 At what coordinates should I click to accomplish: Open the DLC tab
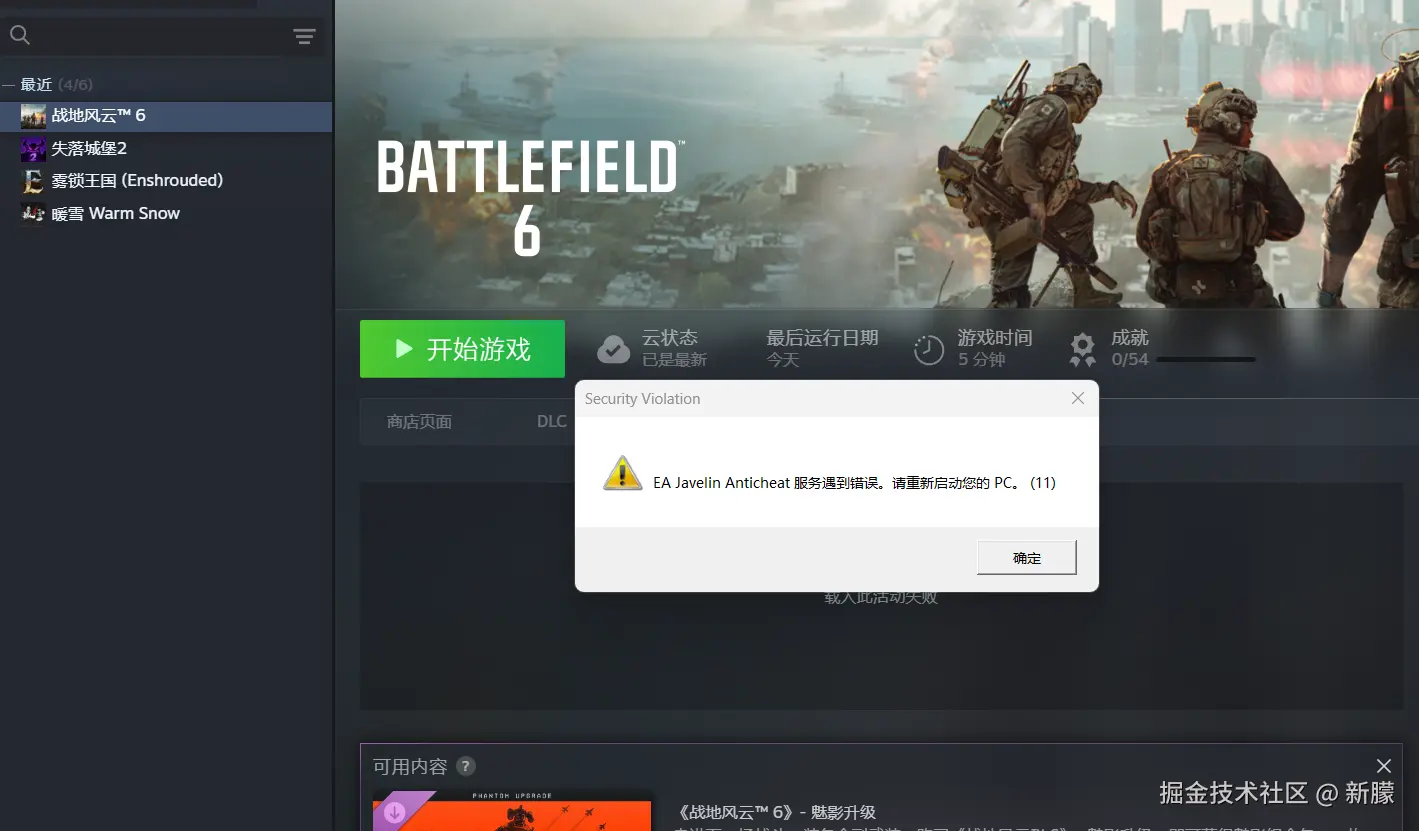[551, 422]
